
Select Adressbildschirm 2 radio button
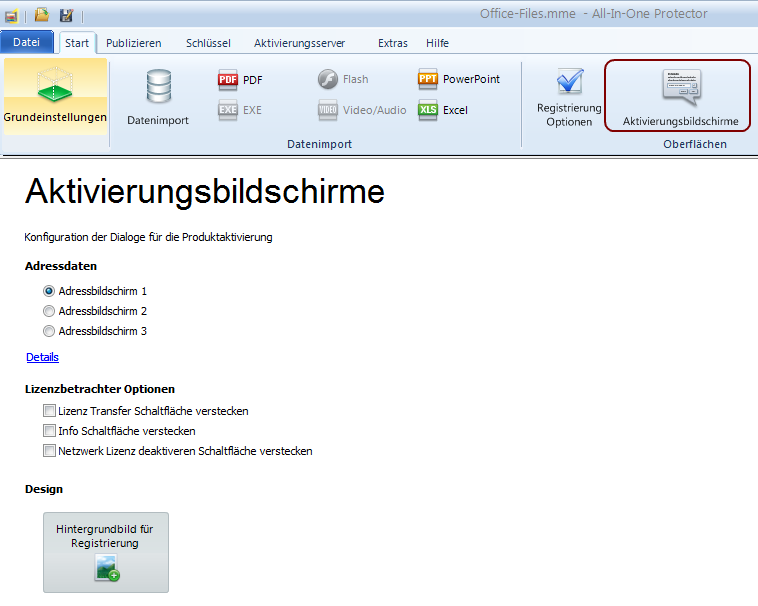coord(49,311)
